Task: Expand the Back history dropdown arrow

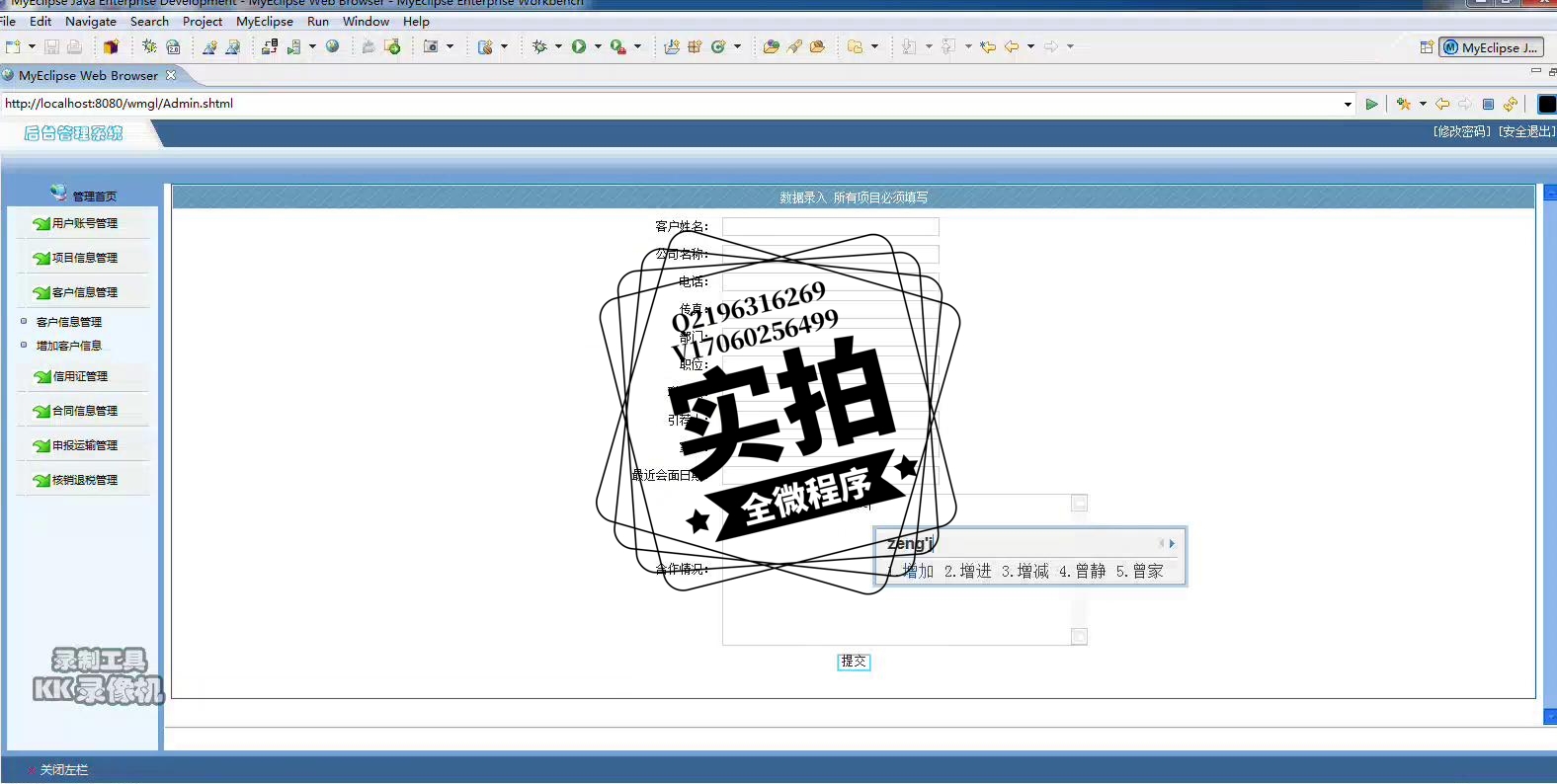Action: (x=1030, y=46)
